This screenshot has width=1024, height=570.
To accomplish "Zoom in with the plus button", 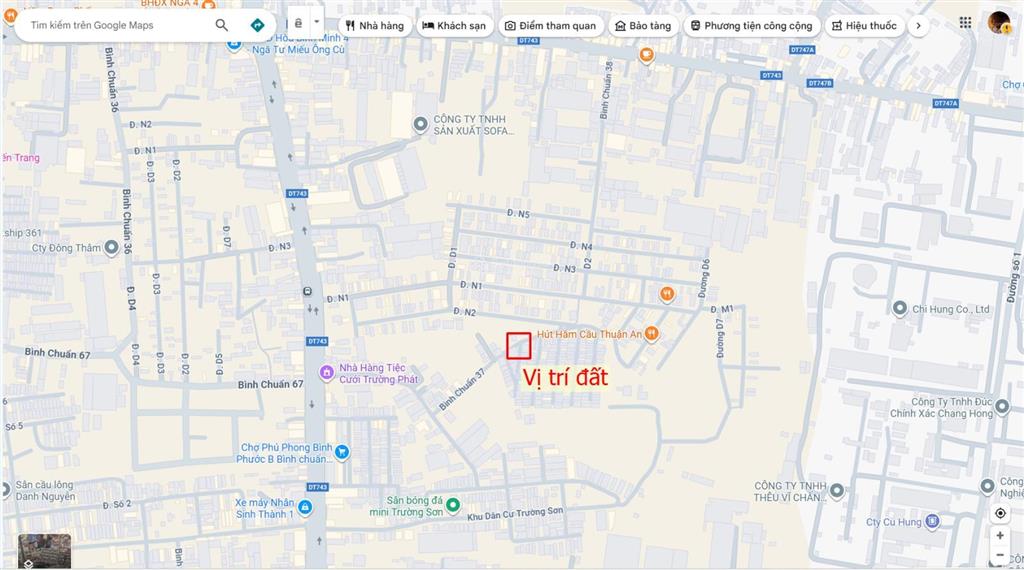I will (x=1000, y=535).
